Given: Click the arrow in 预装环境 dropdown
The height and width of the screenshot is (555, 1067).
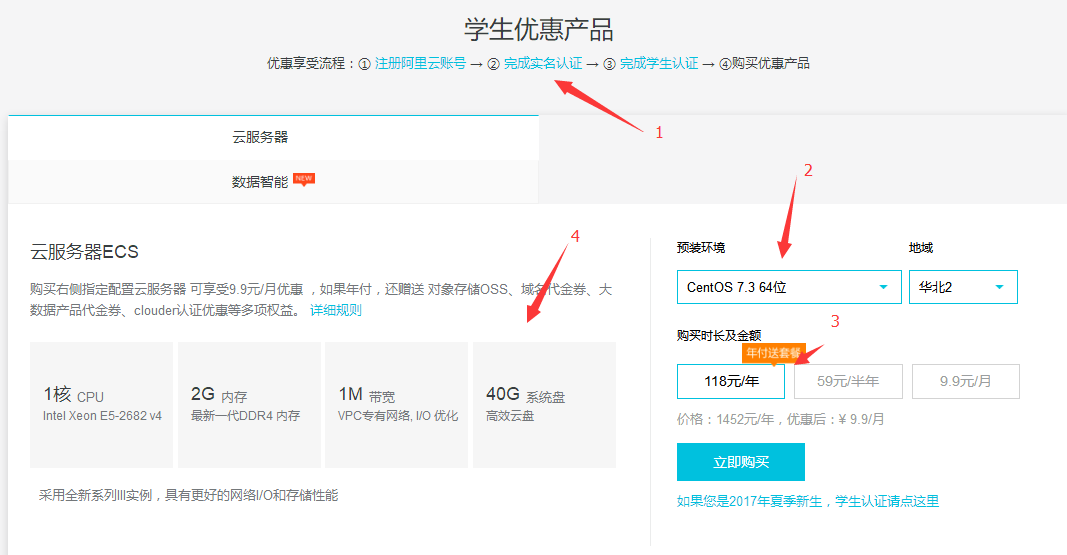Looking at the screenshot, I should (x=883, y=287).
